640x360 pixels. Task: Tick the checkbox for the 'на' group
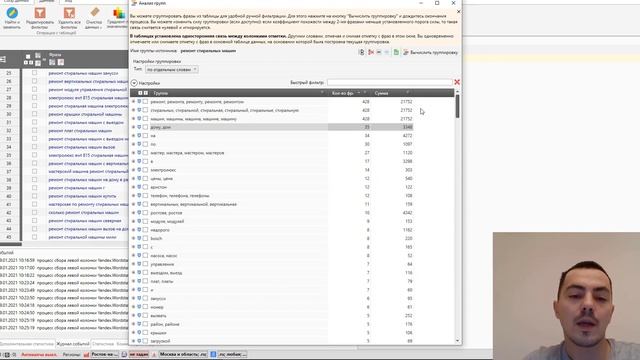tap(145, 136)
